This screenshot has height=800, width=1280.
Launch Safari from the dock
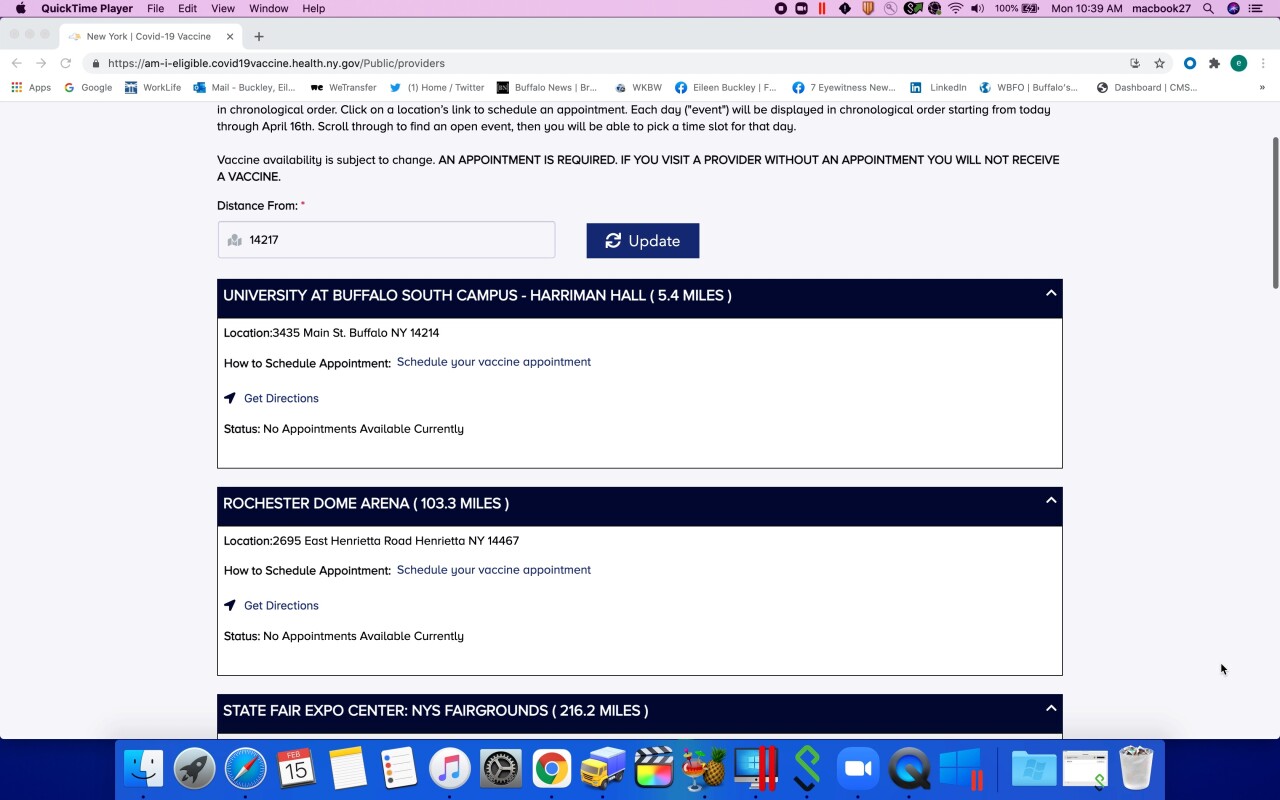[x=246, y=769]
